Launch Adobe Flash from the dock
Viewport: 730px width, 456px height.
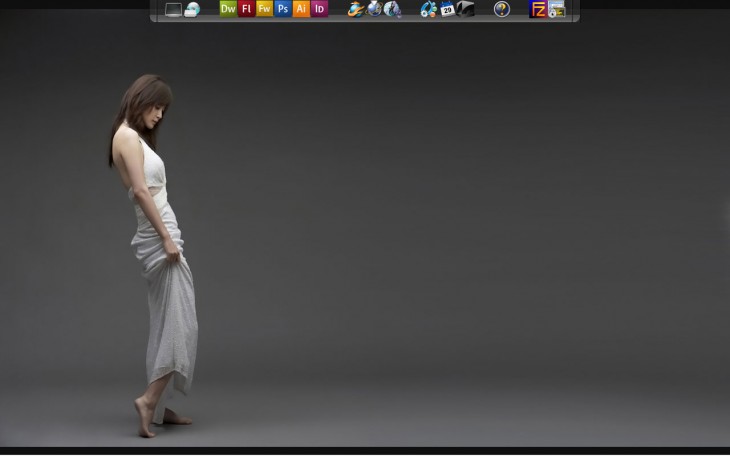pos(246,9)
